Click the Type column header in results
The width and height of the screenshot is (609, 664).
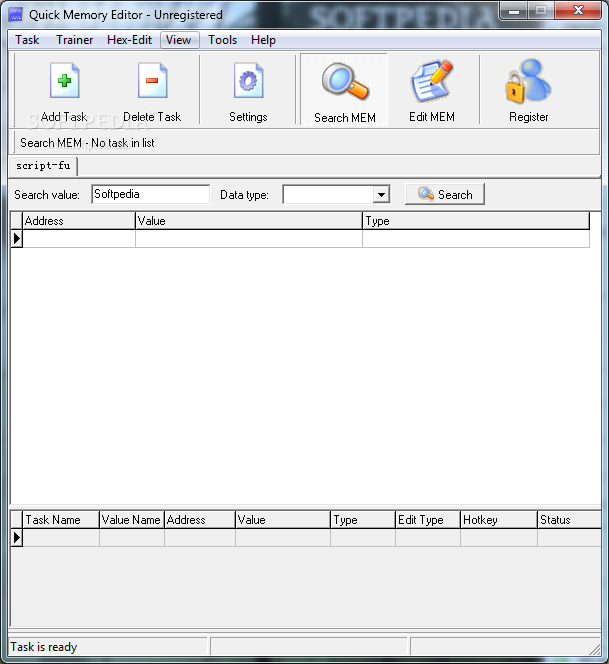[x=476, y=221]
